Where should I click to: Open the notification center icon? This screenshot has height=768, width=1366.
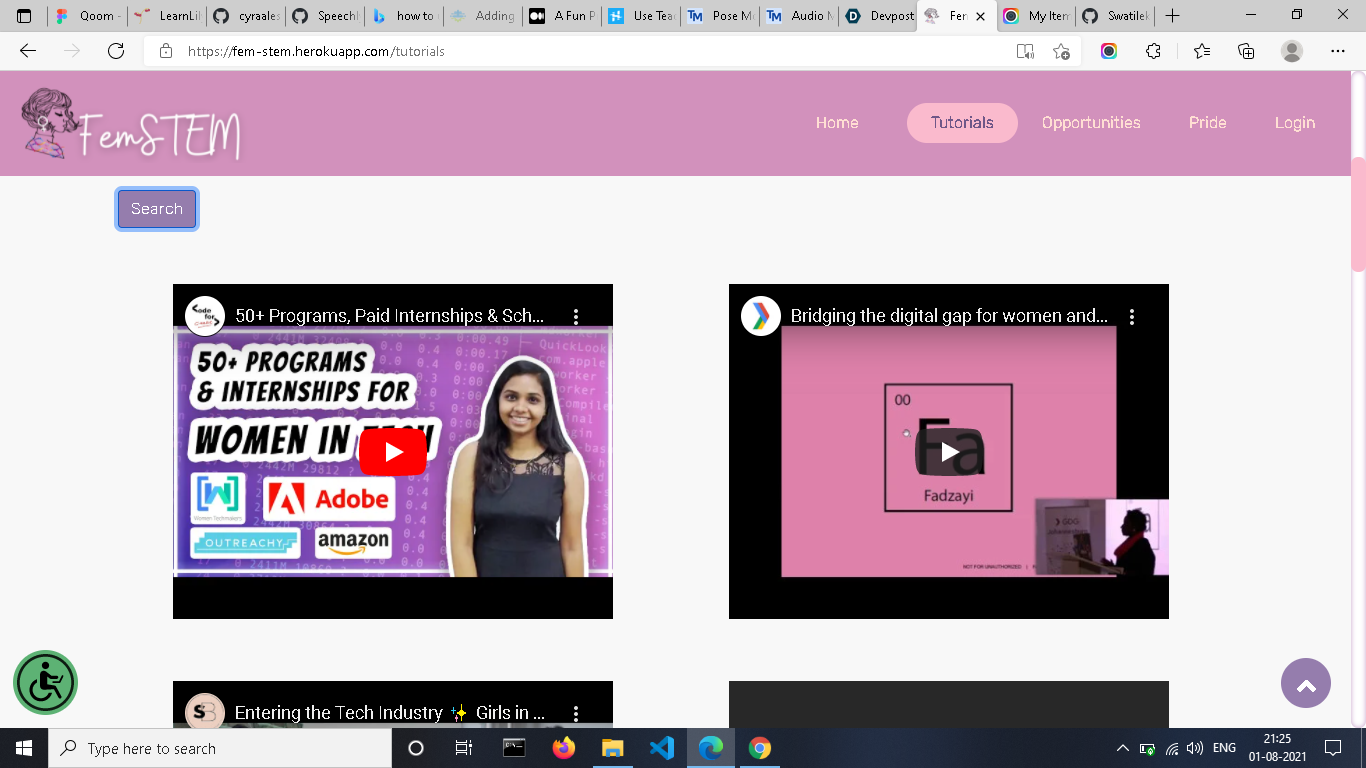(1332, 748)
